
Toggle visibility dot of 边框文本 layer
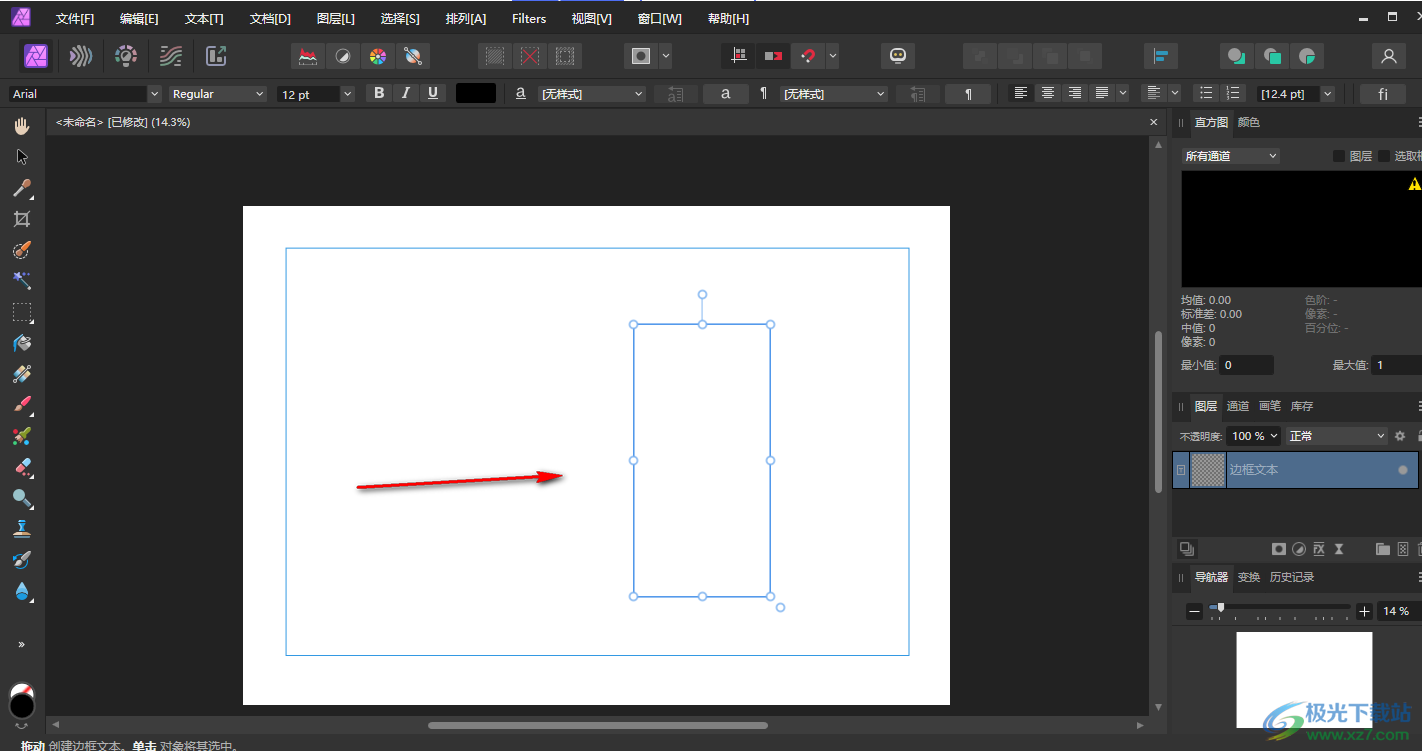tap(1403, 470)
